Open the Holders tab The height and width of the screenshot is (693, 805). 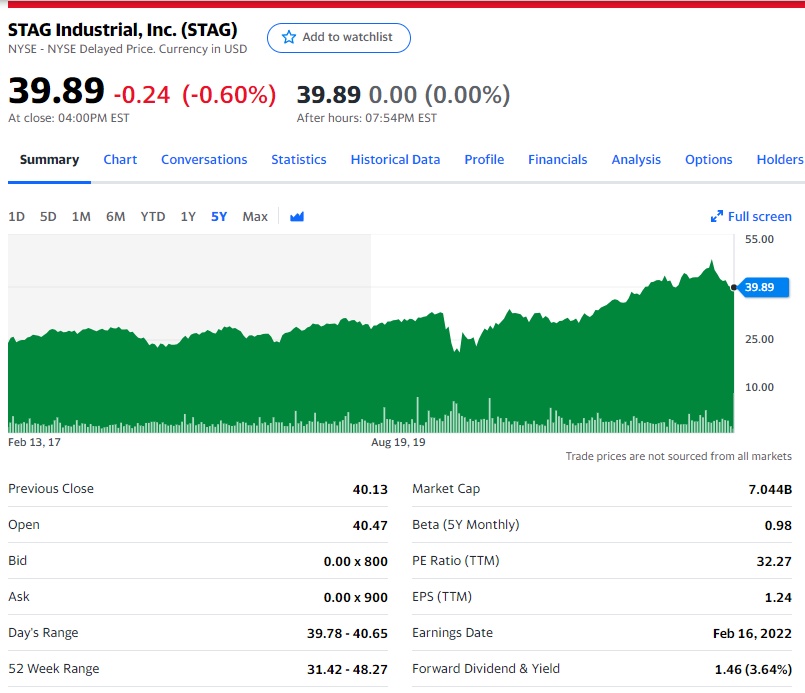(x=780, y=160)
